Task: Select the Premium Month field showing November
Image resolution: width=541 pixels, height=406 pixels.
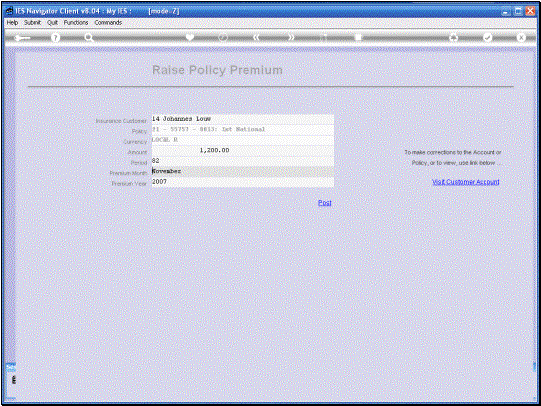Action: [243, 171]
